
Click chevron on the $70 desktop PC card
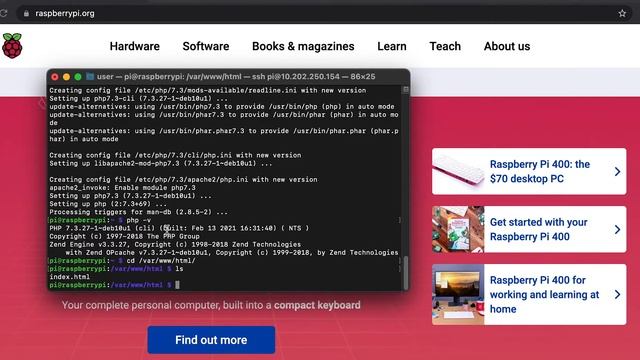coord(617,172)
